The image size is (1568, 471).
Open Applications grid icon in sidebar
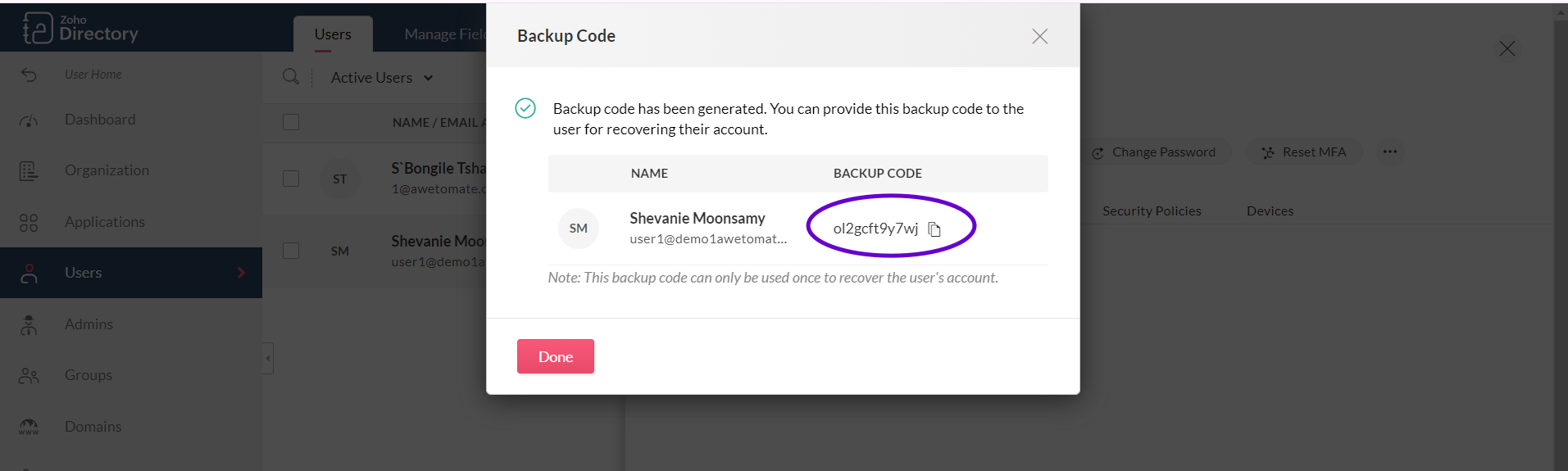[x=29, y=222]
